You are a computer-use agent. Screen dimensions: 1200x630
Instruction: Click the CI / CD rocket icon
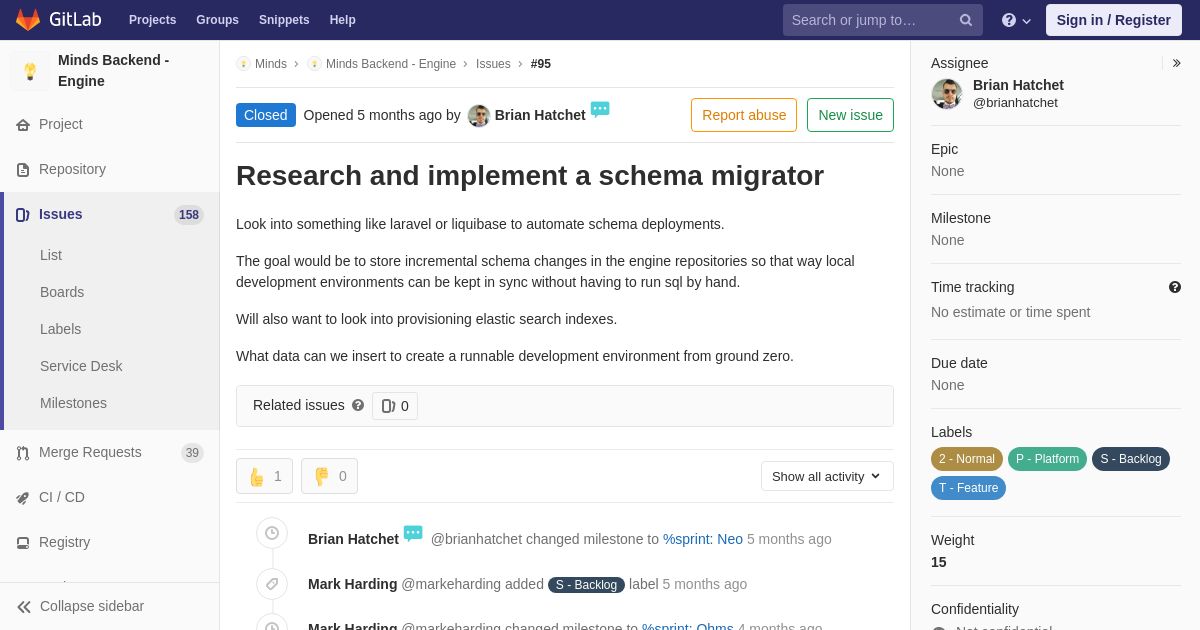click(23, 498)
